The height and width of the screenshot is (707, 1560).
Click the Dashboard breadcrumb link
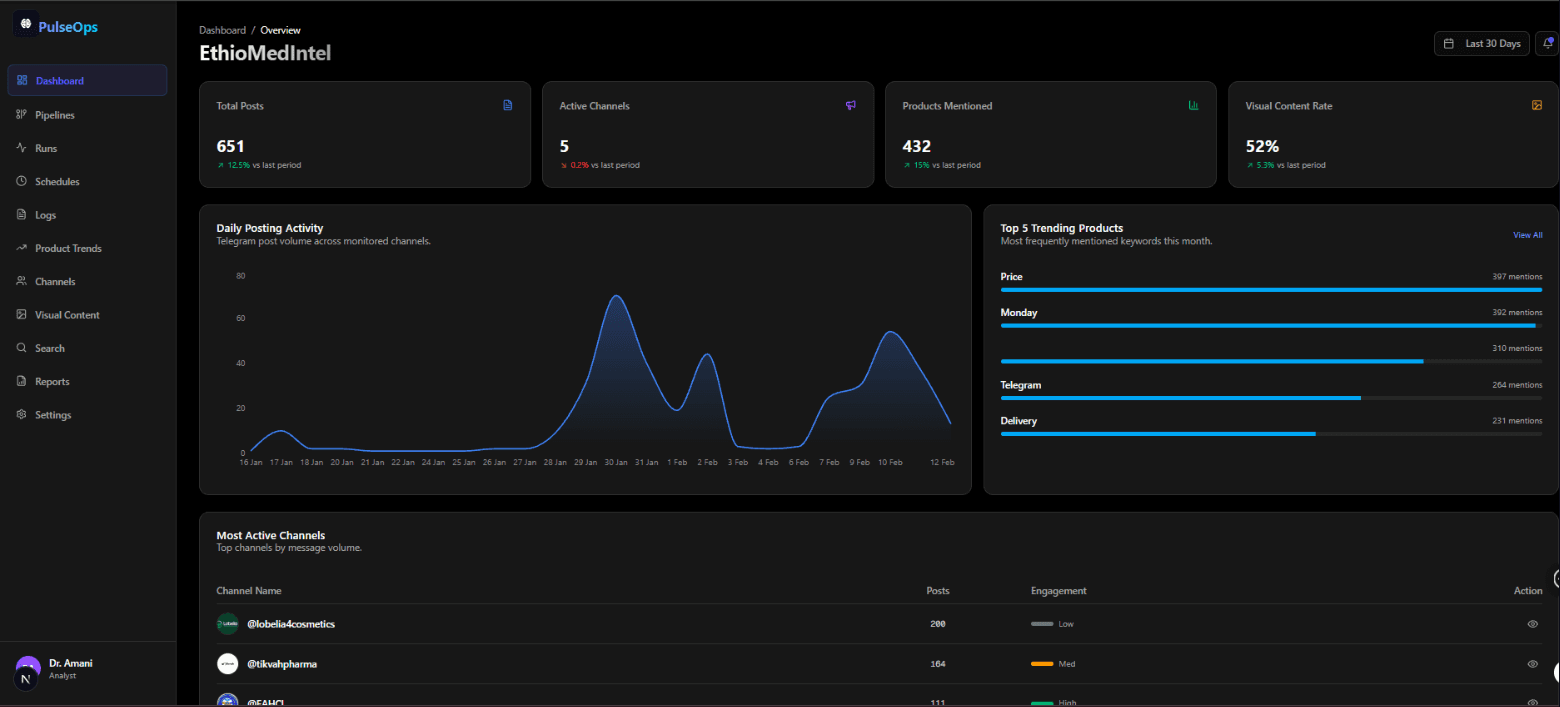click(x=222, y=30)
